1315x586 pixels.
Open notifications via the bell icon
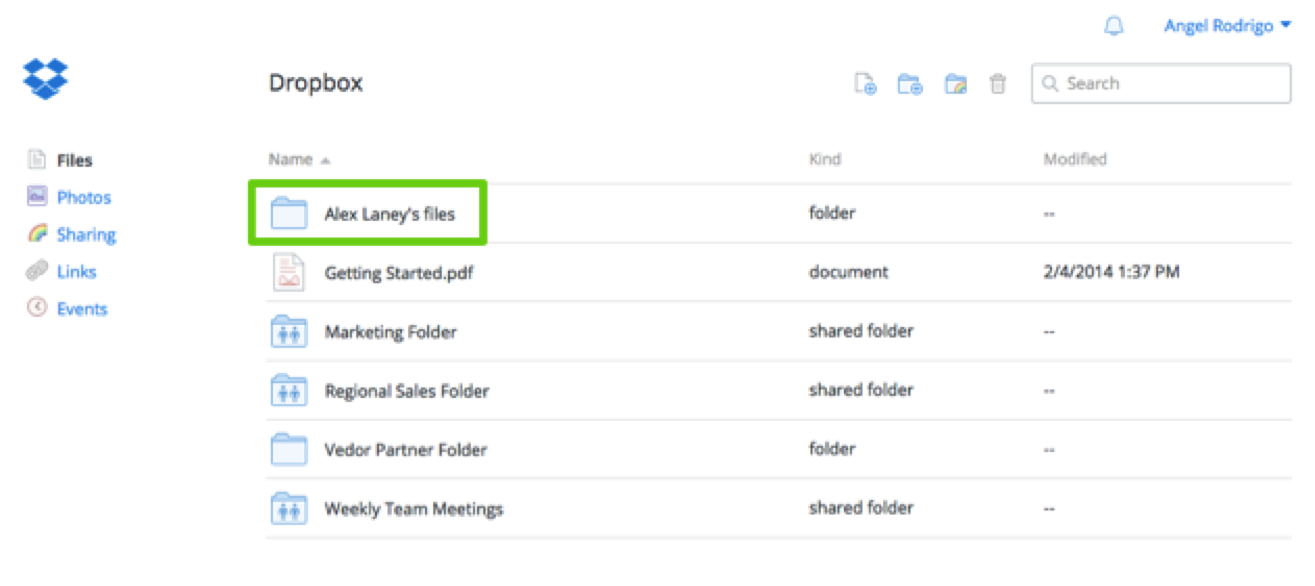(1113, 27)
